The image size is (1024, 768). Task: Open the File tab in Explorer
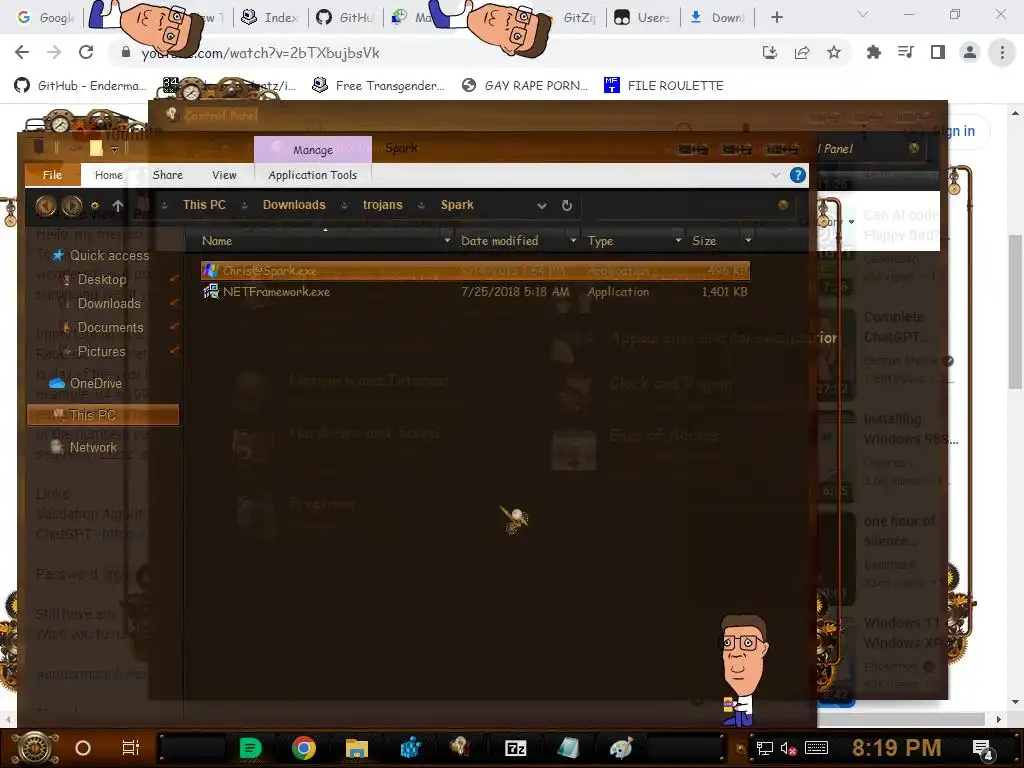click(x=52, y=175)
